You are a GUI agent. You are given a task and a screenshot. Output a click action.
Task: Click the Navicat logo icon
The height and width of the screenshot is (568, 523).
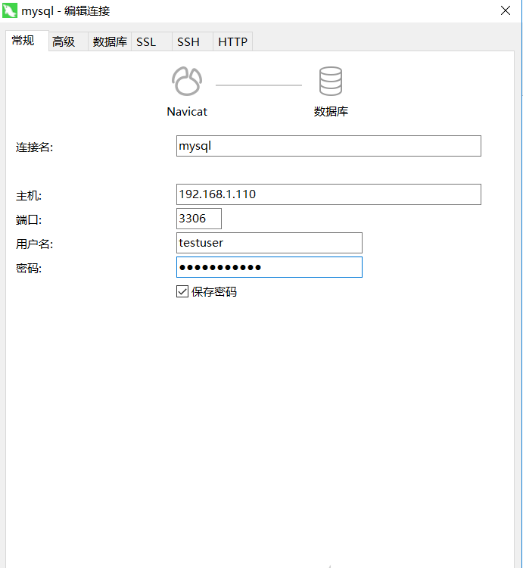click(187, 81)
